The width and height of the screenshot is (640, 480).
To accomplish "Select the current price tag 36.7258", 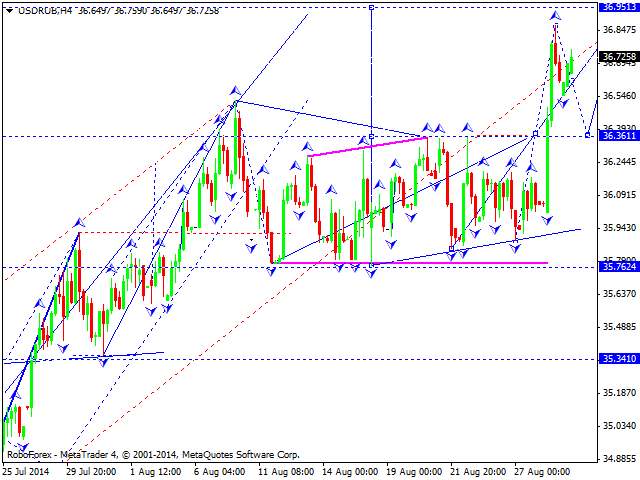I will coord(620,57).
